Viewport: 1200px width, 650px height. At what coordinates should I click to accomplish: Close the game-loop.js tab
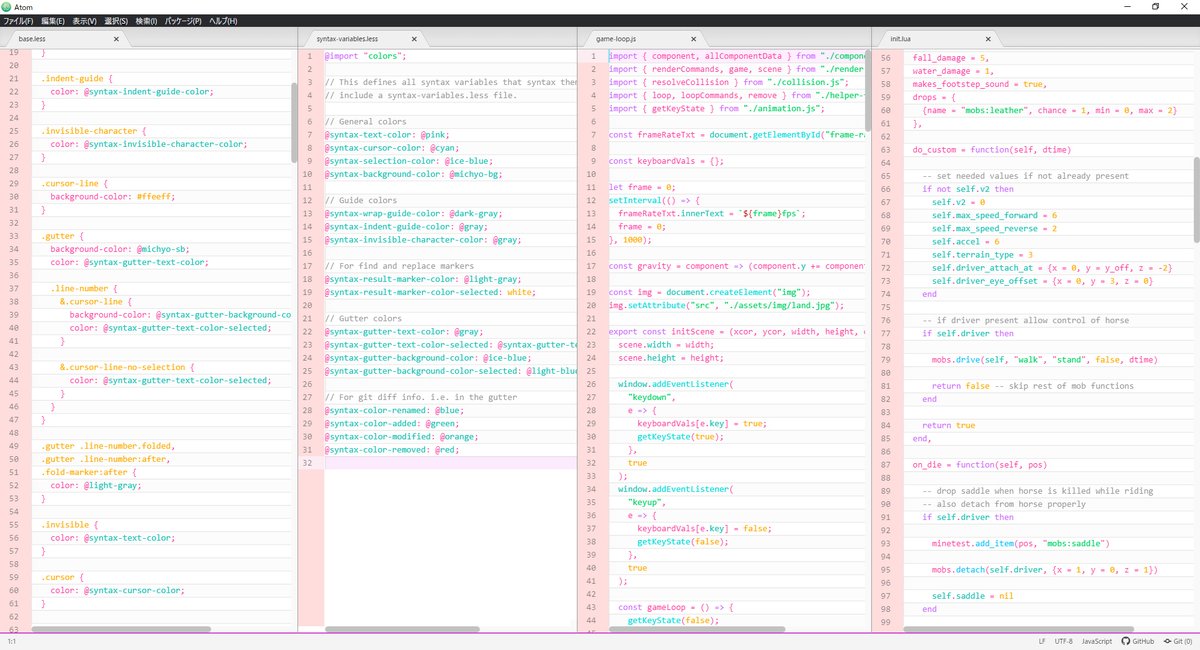pyautogui.click(x=692, y=39)
